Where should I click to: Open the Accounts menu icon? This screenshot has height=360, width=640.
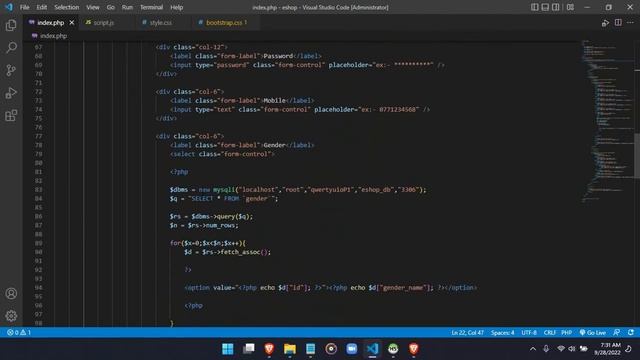[x=11, y=293]
